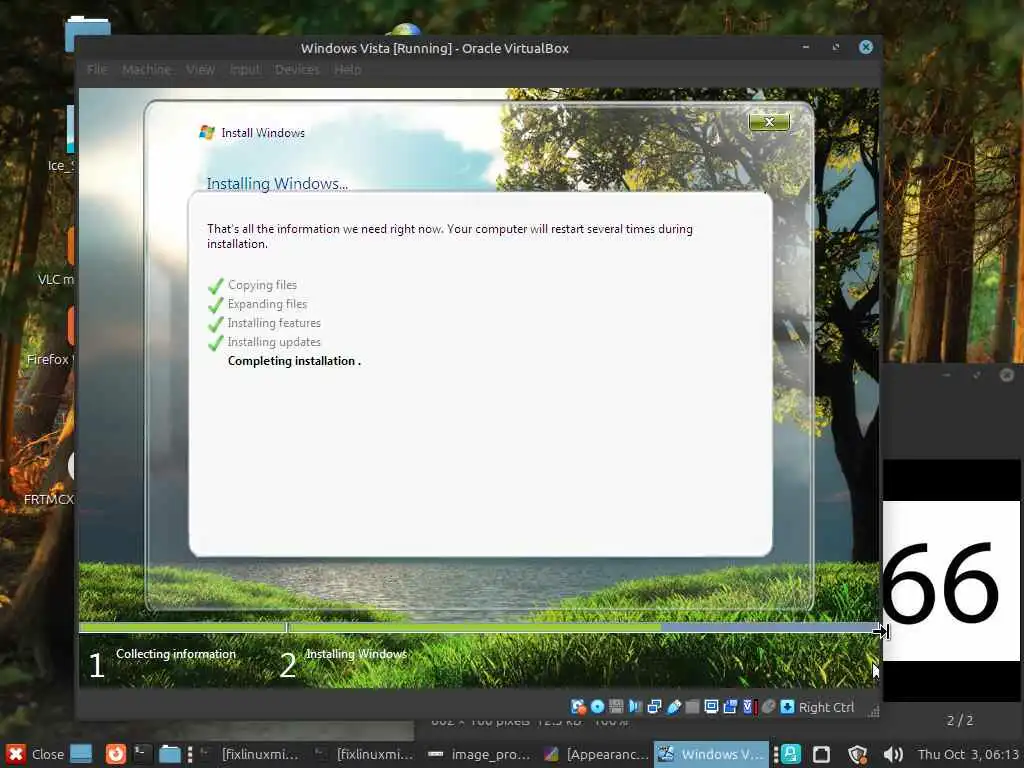Click the optical disc drive status icon
This screenshot has height=768, width=1024.
click(x=597, y=707)
